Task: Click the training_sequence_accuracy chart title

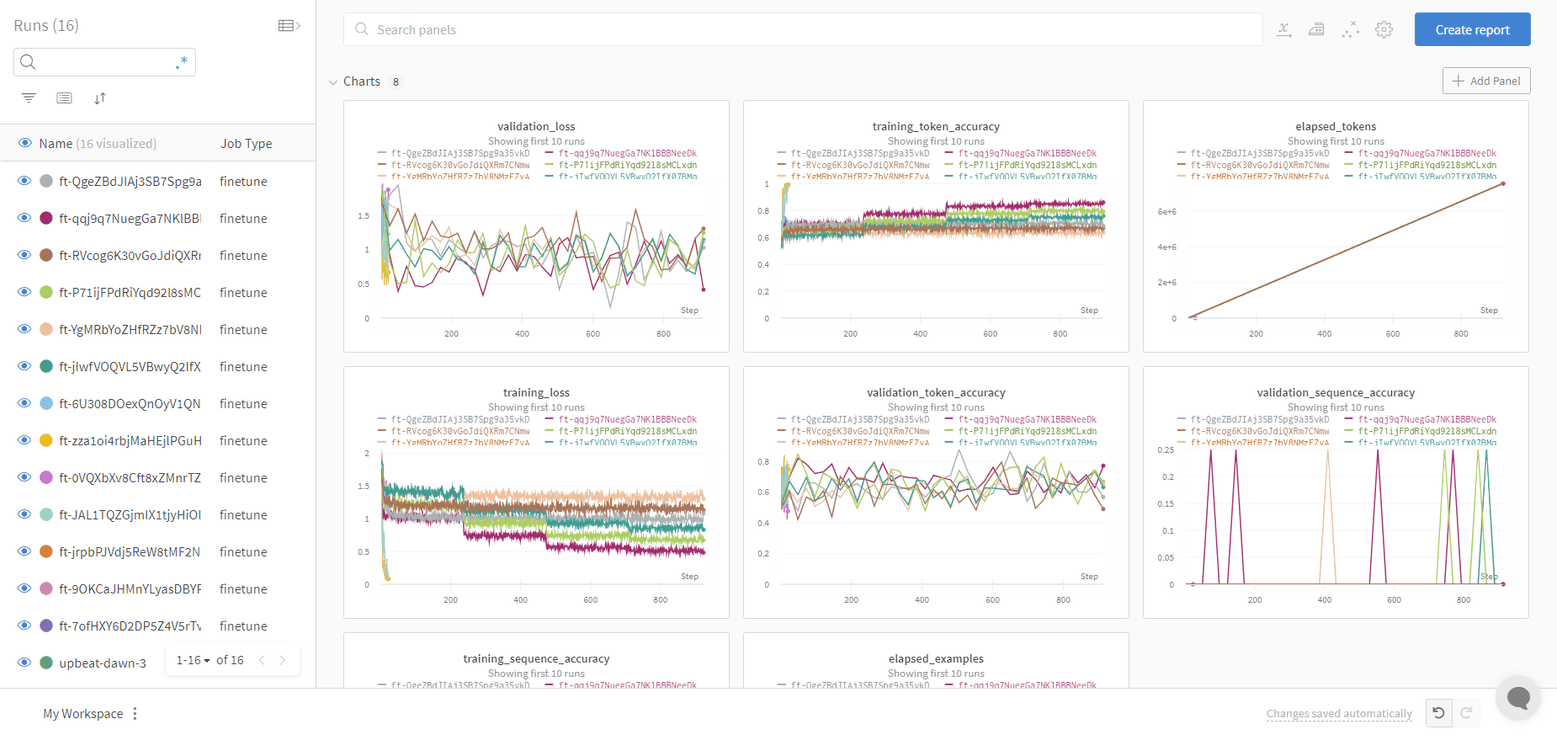Action: click(536, 659)
